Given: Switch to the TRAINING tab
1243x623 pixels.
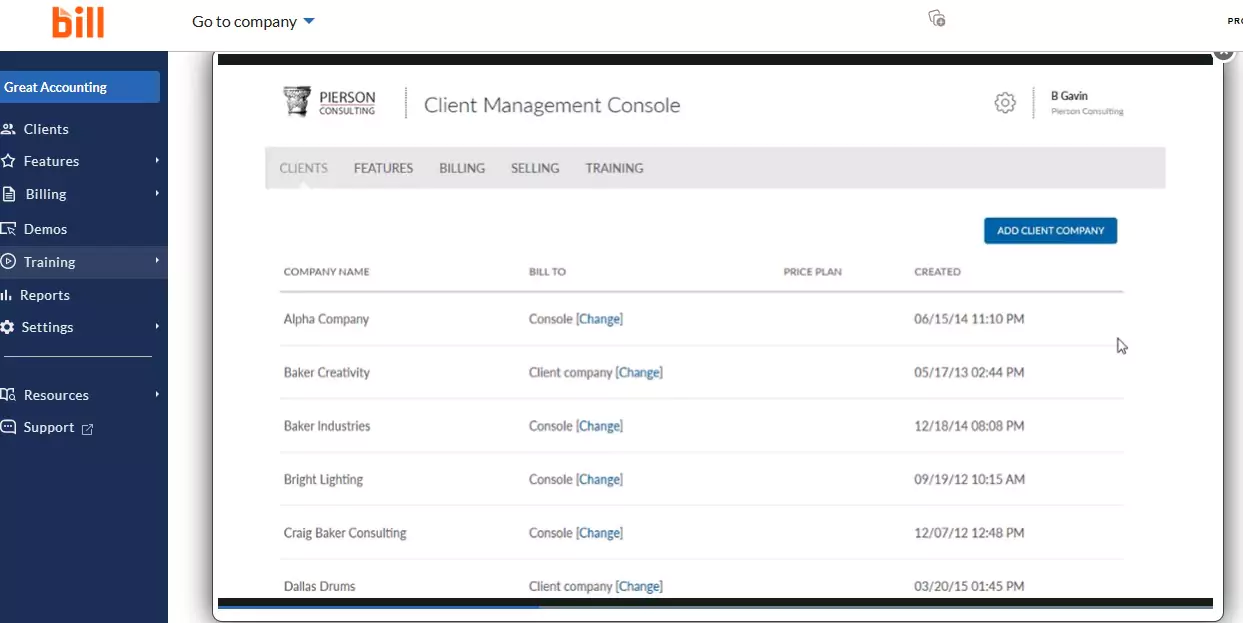Looking at the screenshot, I should coord(614,168).
